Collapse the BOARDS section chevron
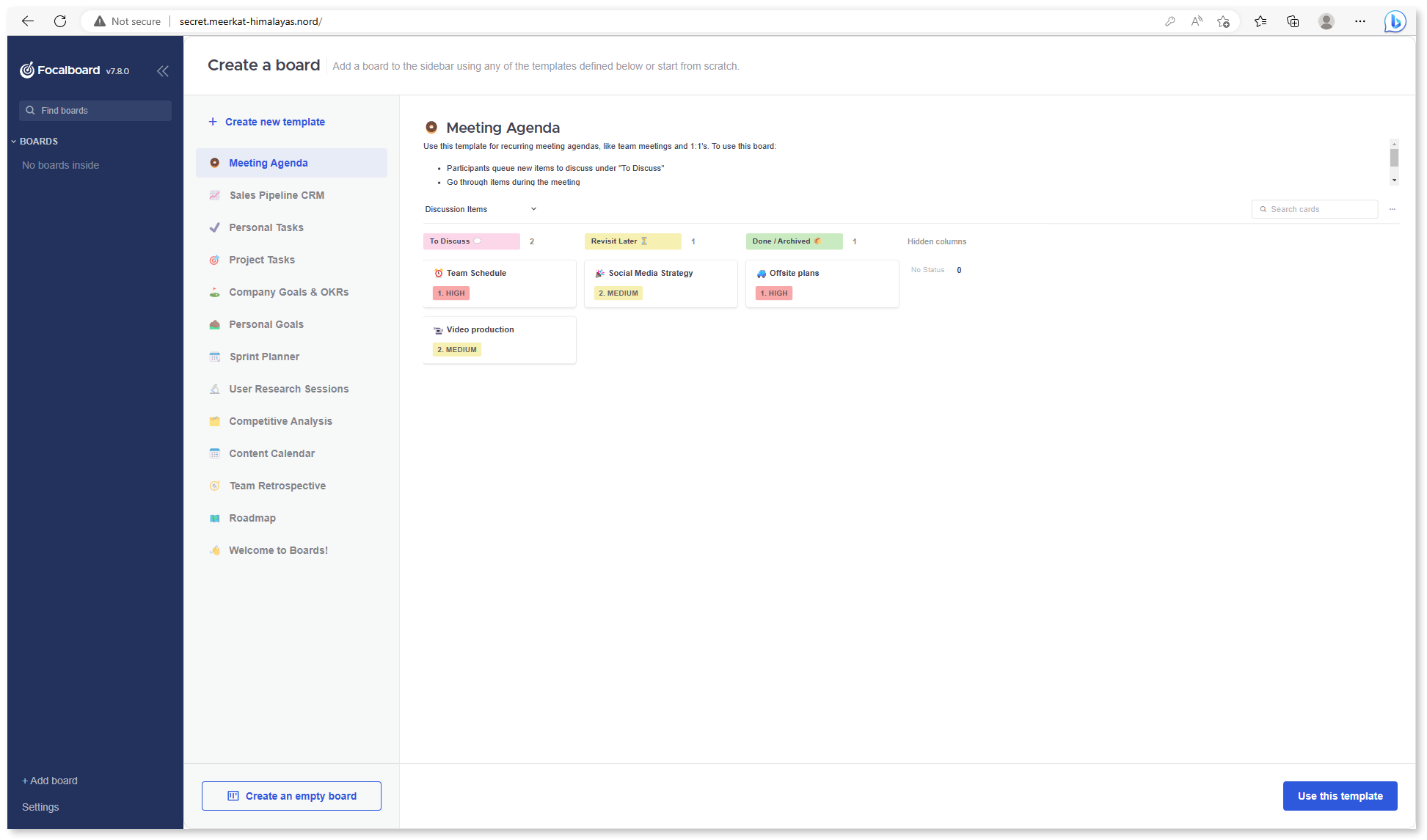This screenshot has height=840, width=1427. coord(13,142)
